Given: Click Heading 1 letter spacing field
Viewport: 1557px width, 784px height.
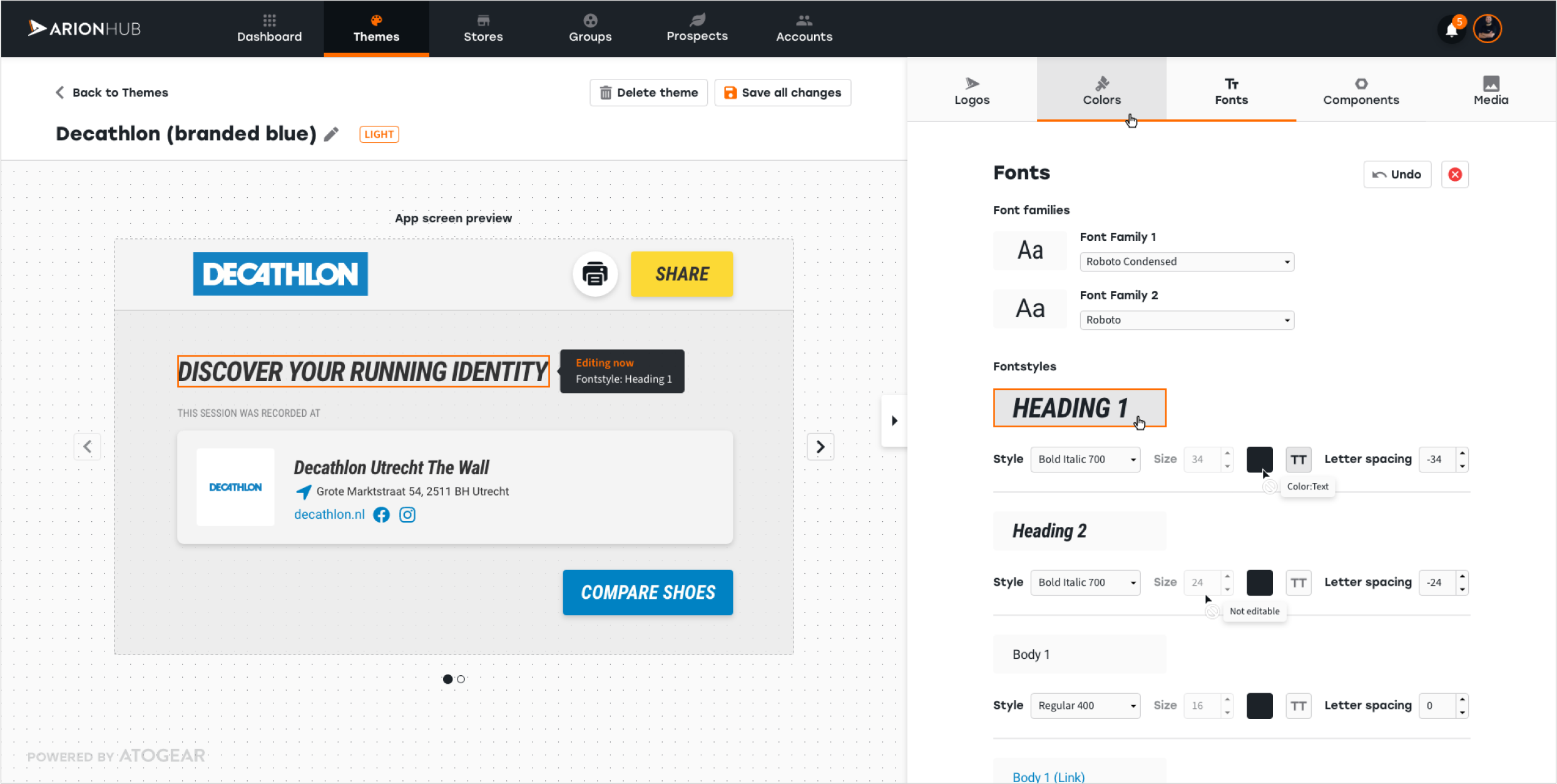Looking at the screenshot, I should (x=1438, y=459).
